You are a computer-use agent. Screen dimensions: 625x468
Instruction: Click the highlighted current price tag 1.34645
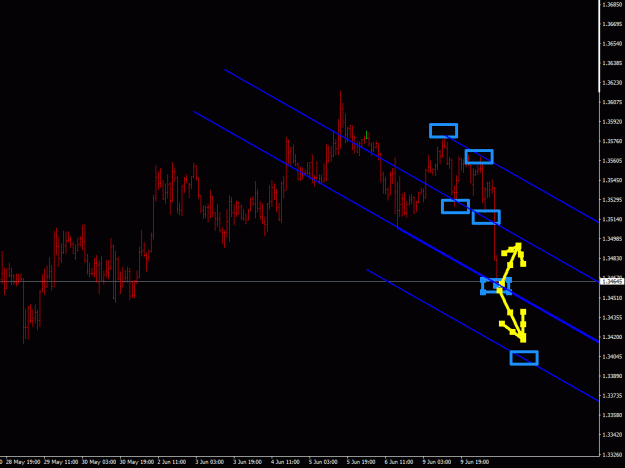point(613,281)
